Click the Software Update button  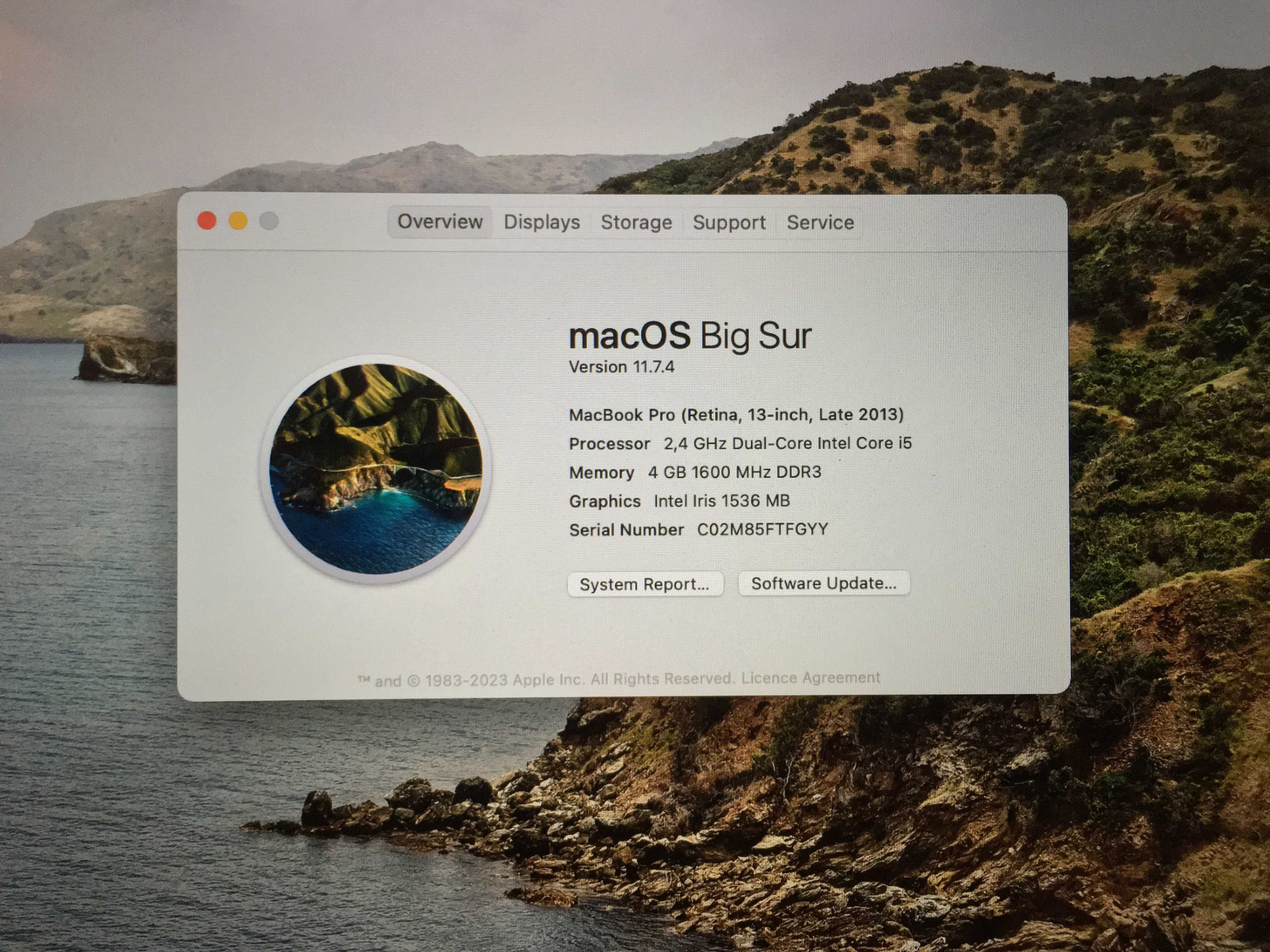coord(823,583)
